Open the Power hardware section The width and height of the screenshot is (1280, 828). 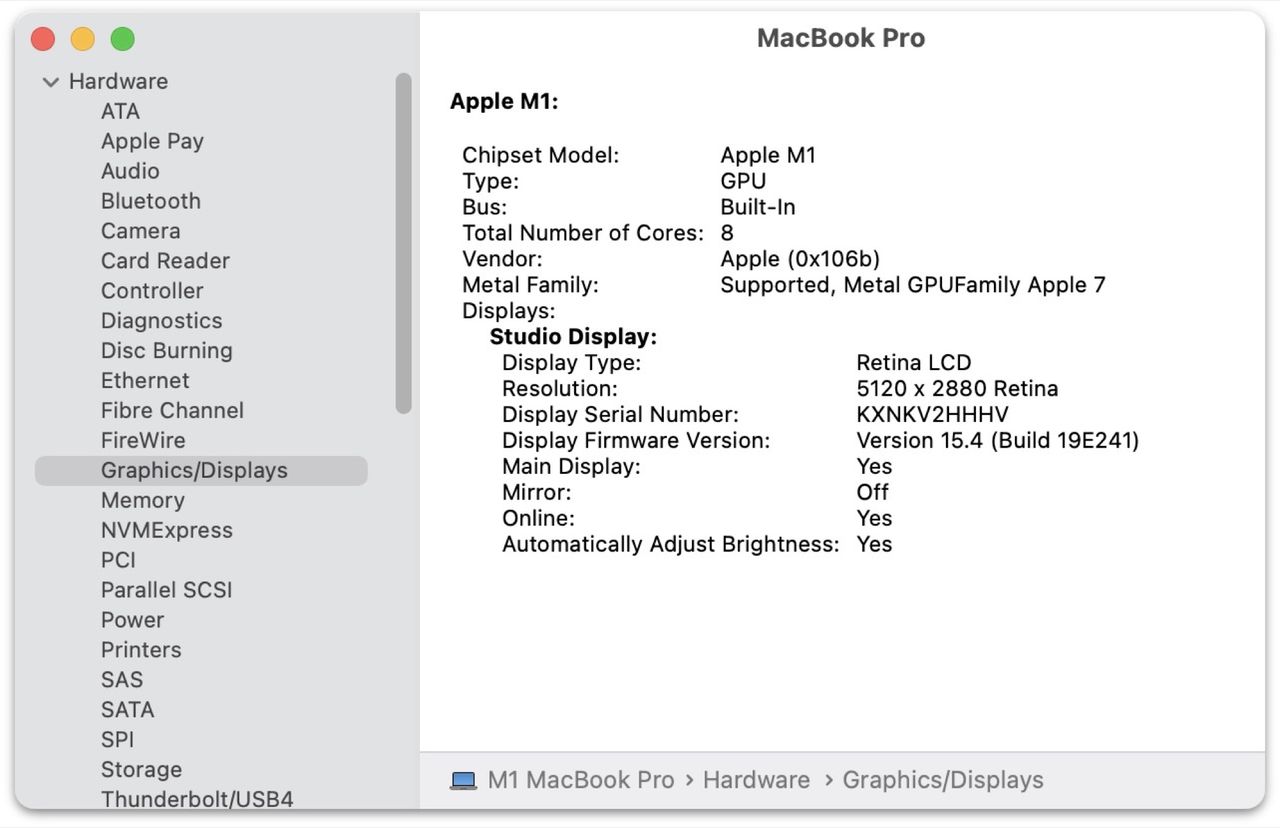[x=132, y=620]
